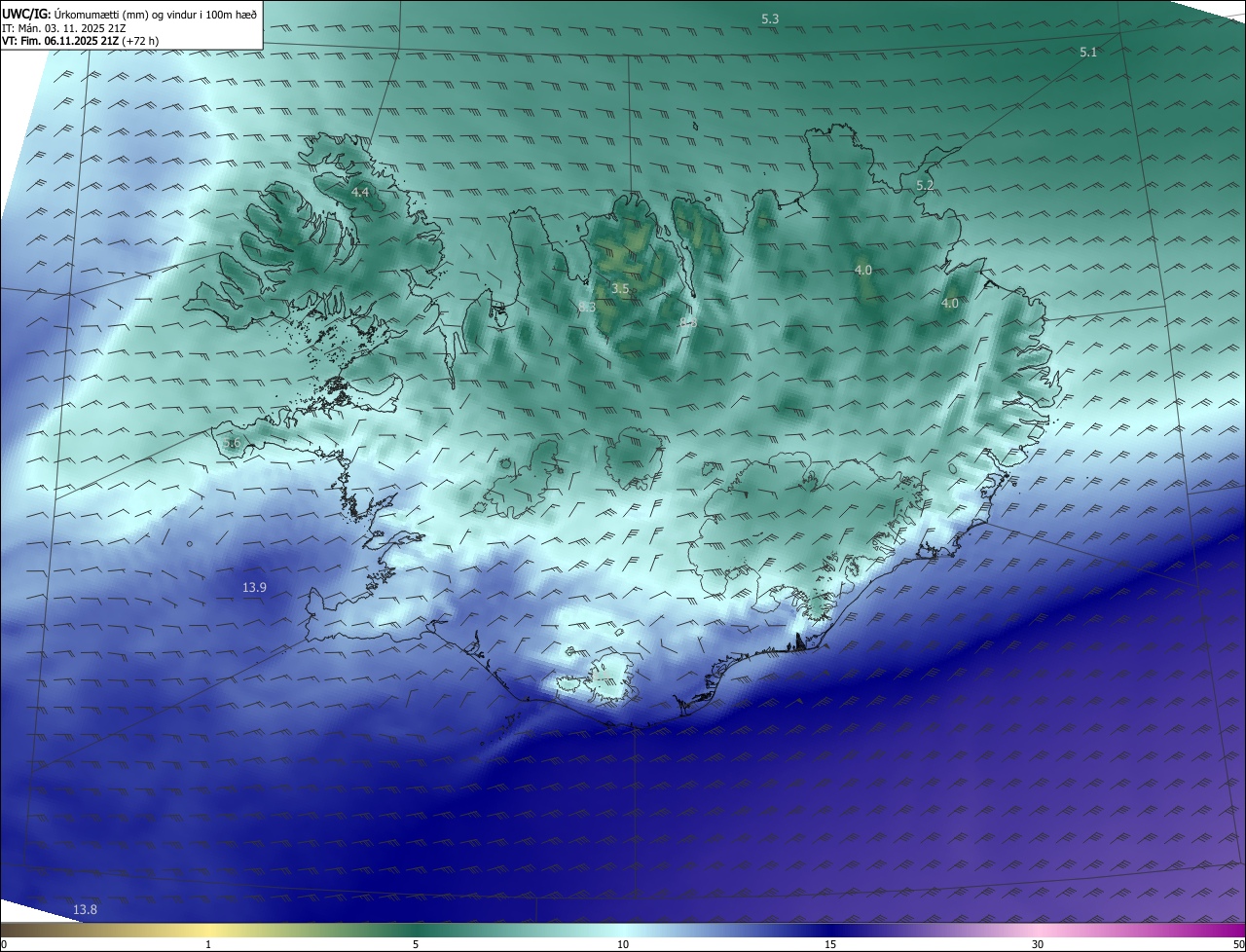Click the 5.1 value label on the map
Viewport: 1246px width, 952px height.
1088,53
